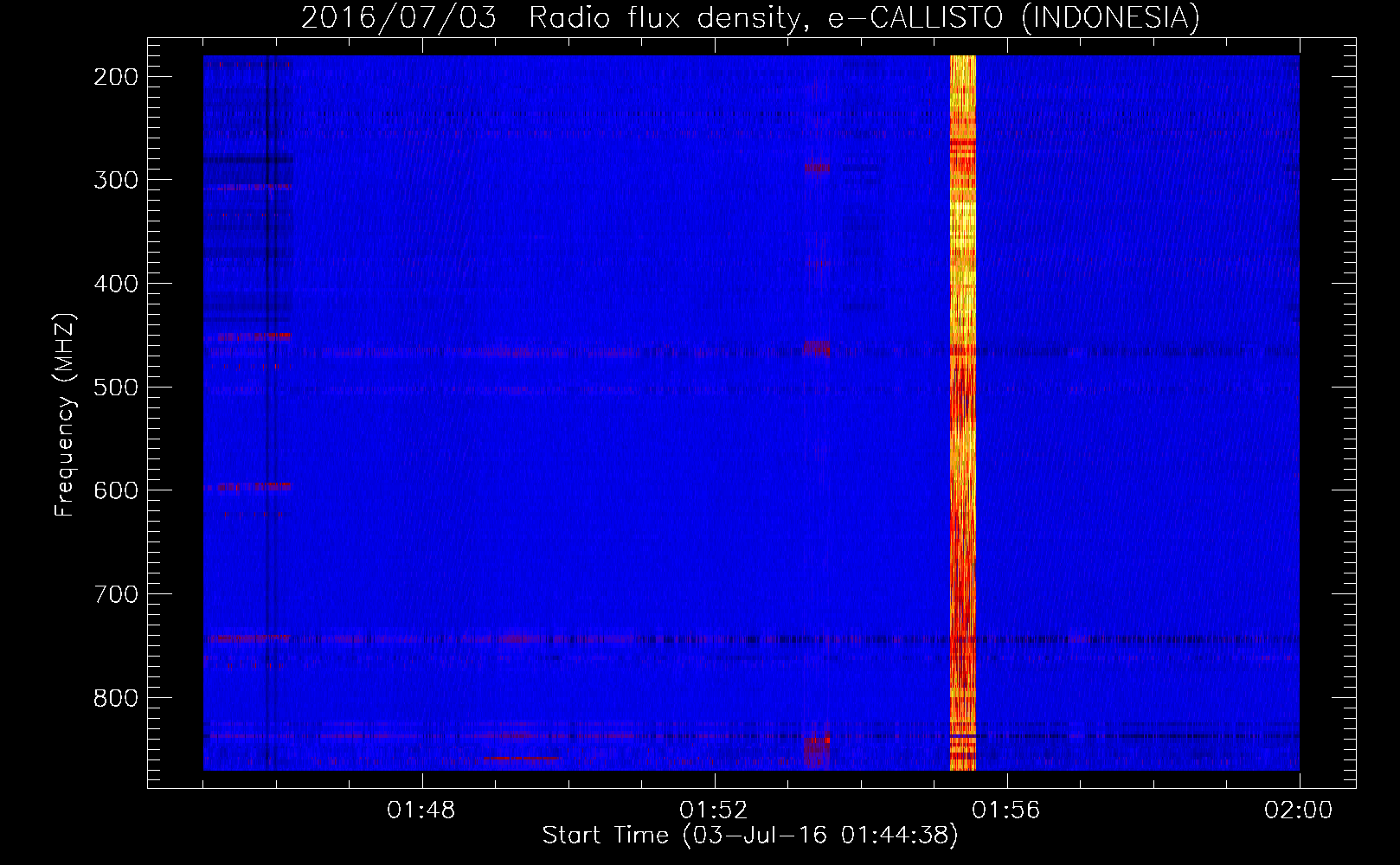Select the 700 frequency tick label
This screenshot has height=865, width=1400.
[x=116, y=594]
